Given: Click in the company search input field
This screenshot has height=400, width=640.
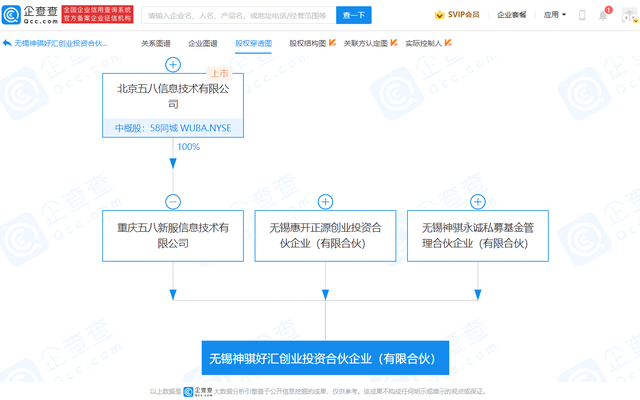Looking at the screenshot, I should click(239, 15).
